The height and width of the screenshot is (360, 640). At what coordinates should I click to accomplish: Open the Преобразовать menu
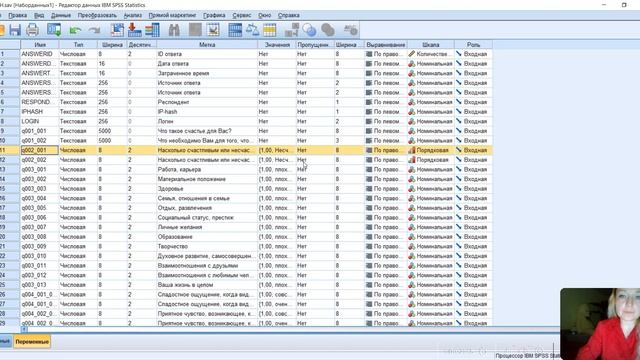pyautogui.click(x=97, y=15)
